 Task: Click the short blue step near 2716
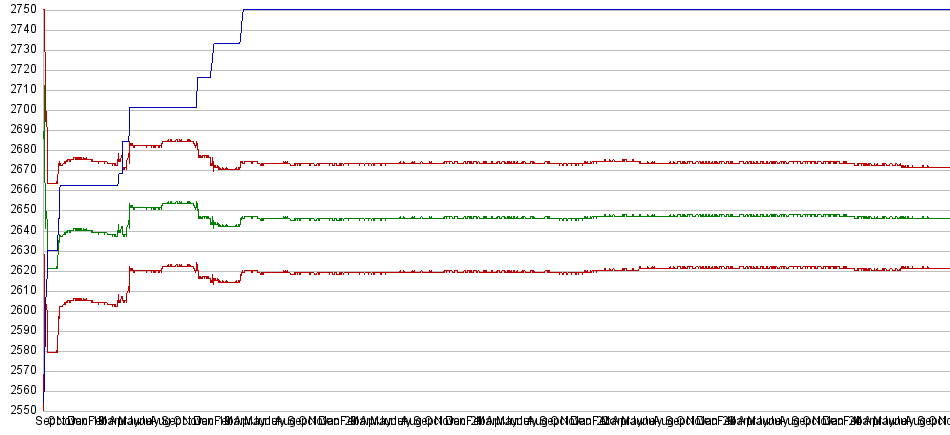[204, 77]
